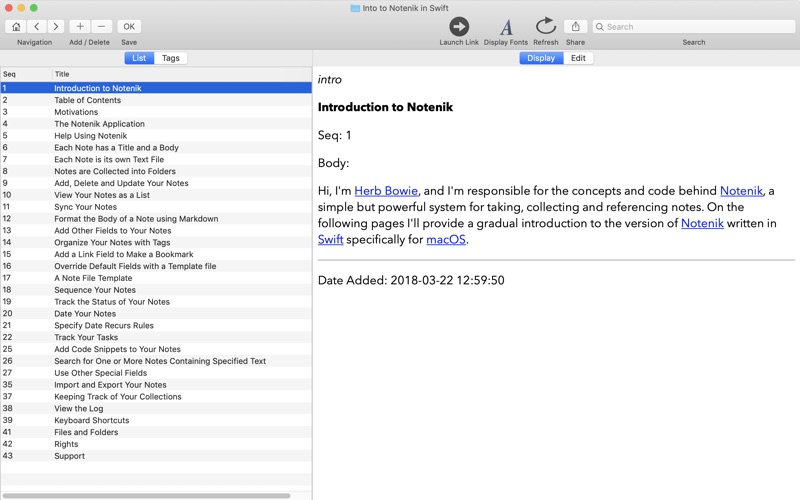Image resolution: width=800 pixels, height=500 pixels.
Task: Select 'Track the Status of Your Notes'
Action: (x=156, y=302)
